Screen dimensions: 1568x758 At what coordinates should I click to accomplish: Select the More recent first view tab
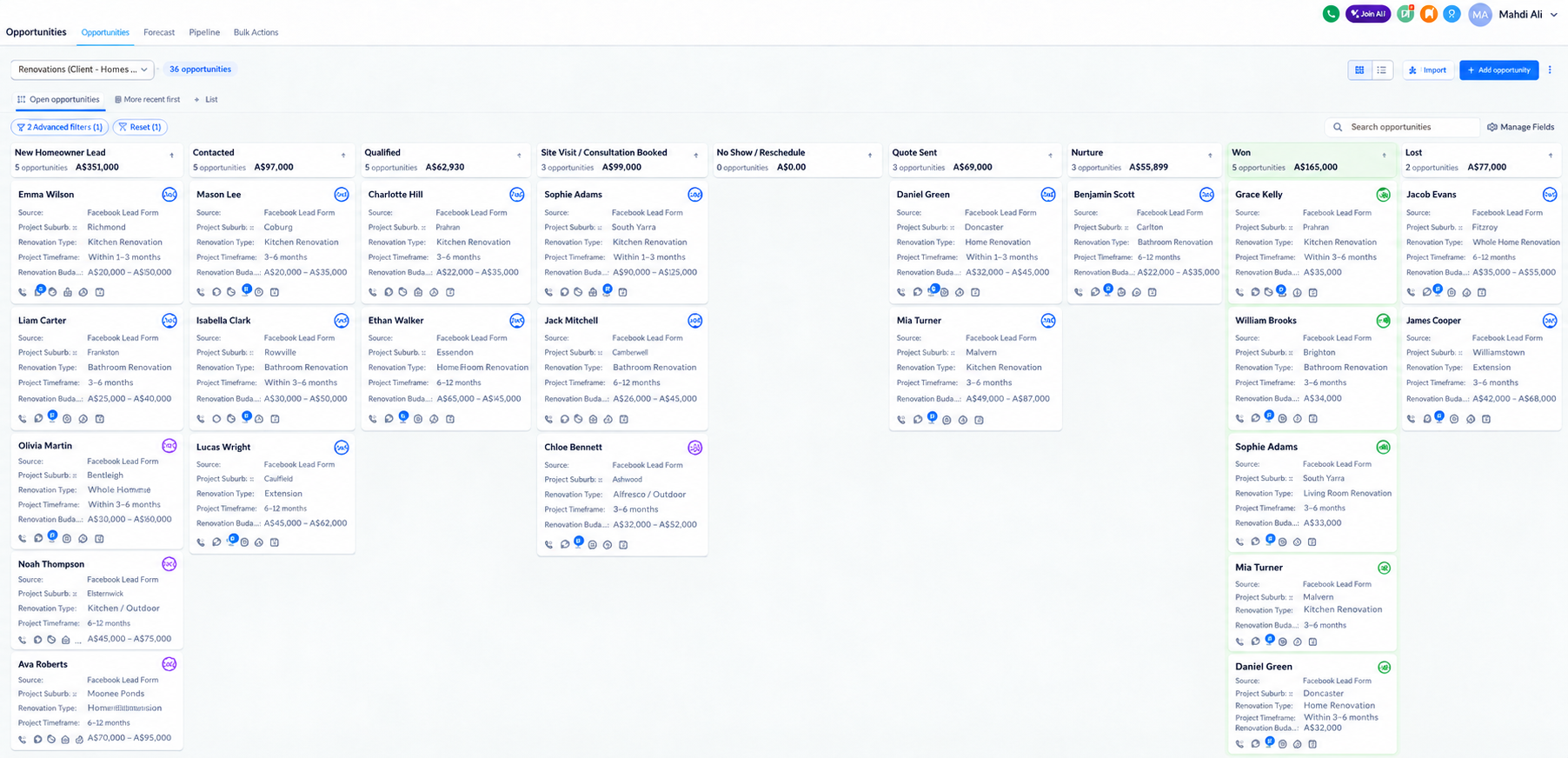148,99
